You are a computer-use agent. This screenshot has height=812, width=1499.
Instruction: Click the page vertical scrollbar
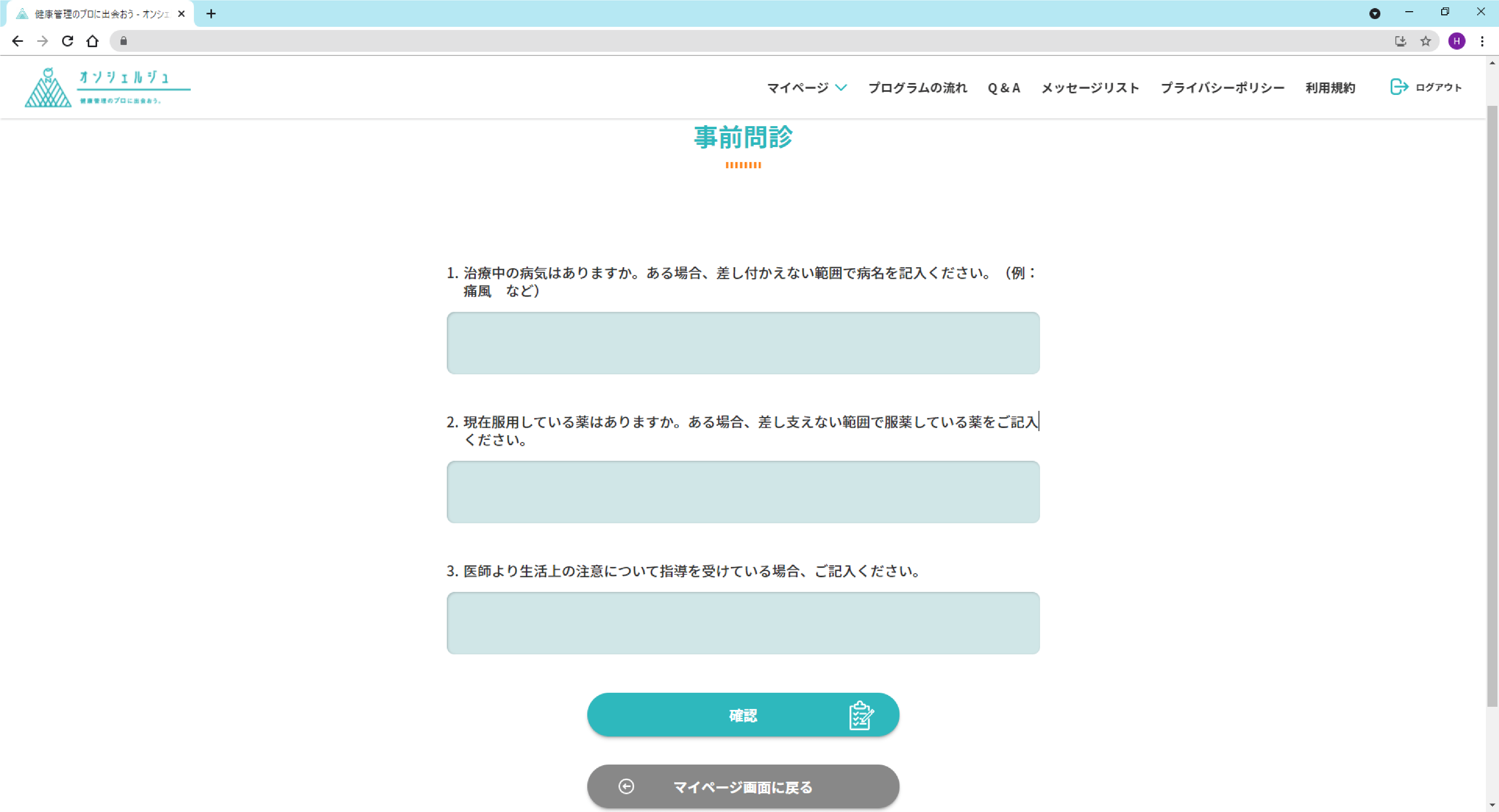coord(1492,407)
